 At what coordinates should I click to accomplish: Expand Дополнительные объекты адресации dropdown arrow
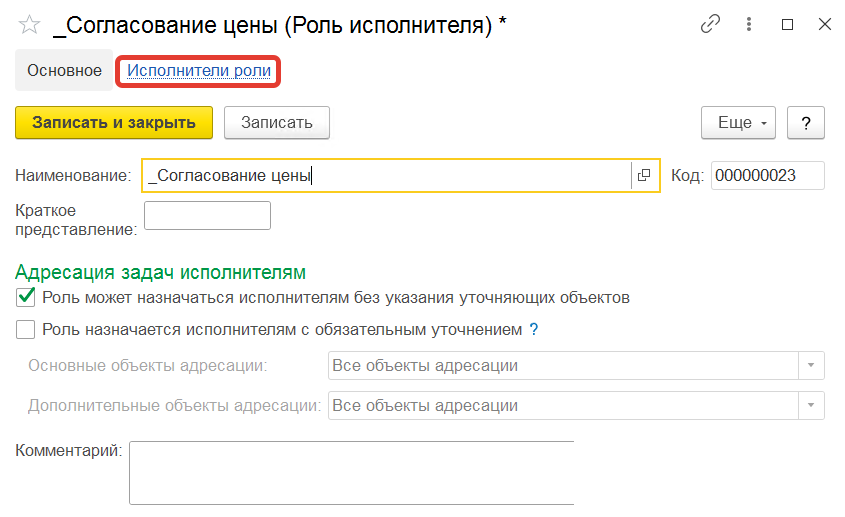point(811,405)
